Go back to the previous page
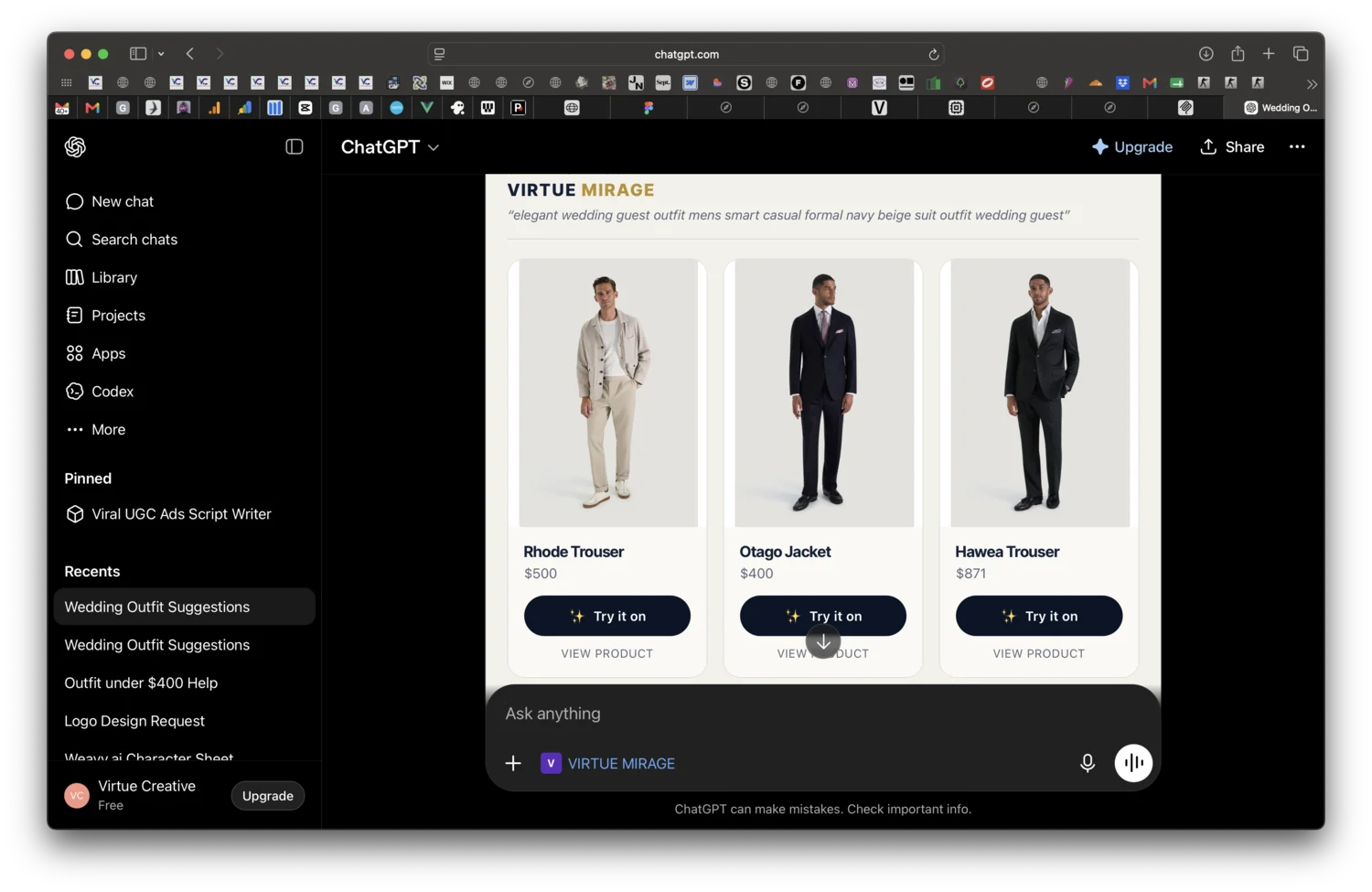This screenshot has width=1372, height=892. [190, 54]
